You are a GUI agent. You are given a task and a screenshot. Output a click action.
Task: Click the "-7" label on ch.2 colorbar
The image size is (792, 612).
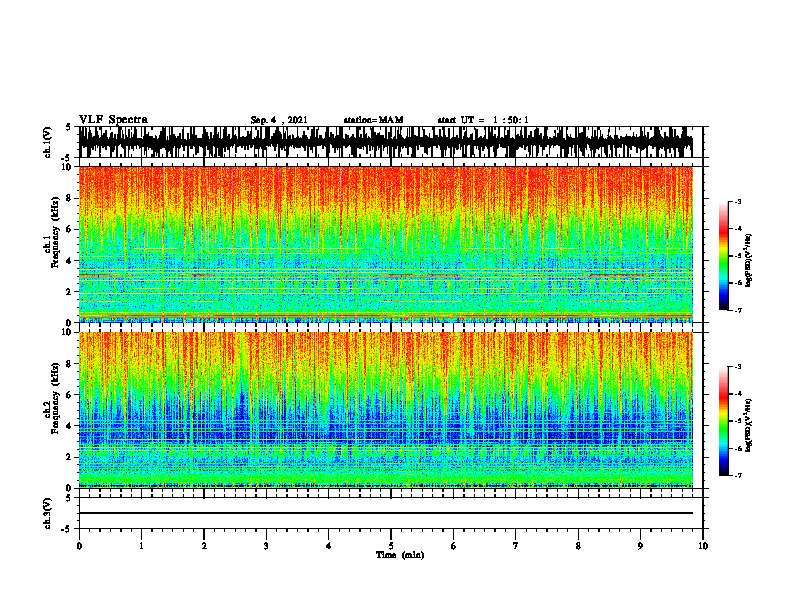tap(738, 475)
